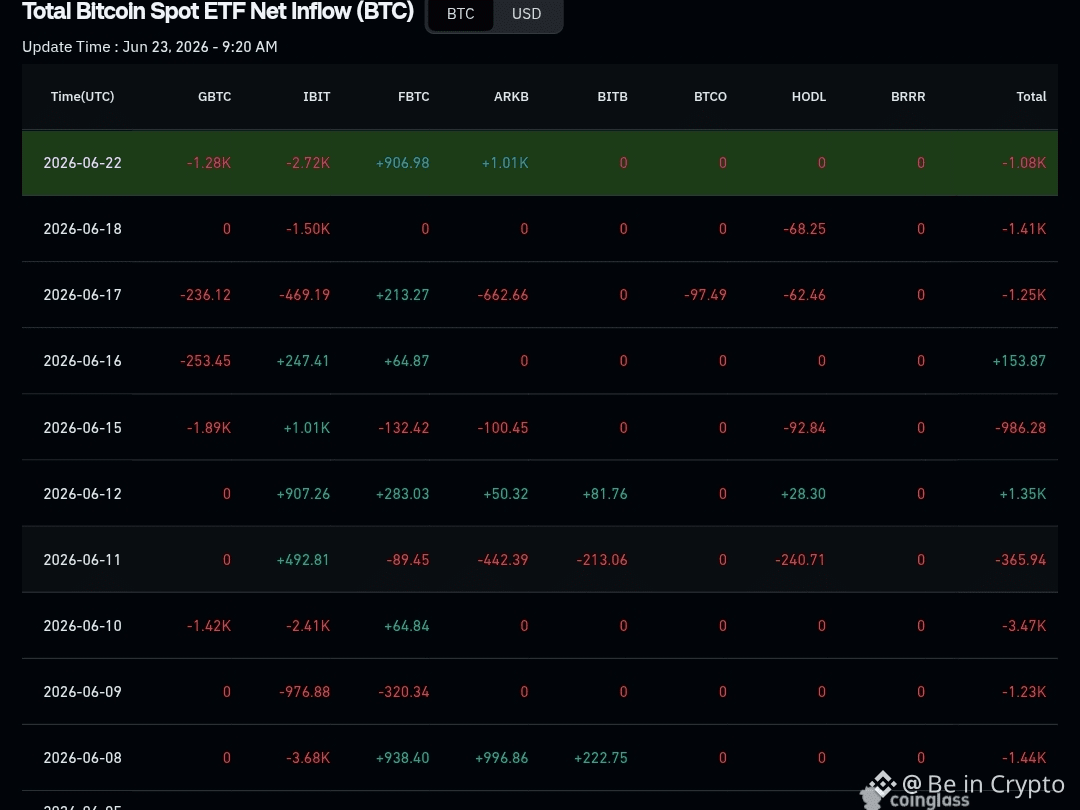Click the total -3.47K cell
This screenshot has height=810, width=1080.
tap(1024, 626)
